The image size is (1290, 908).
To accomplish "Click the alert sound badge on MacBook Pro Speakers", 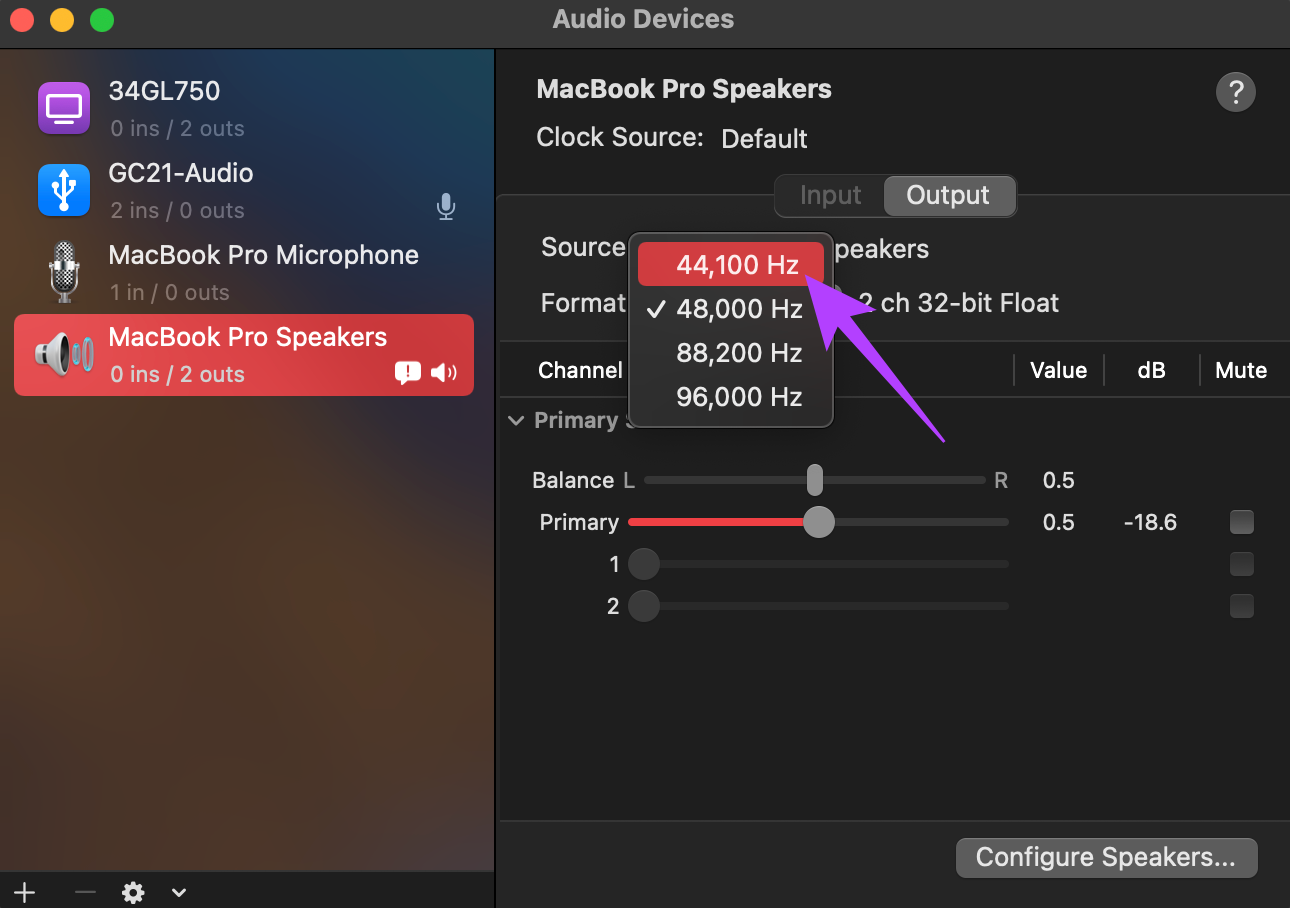I will pos(408,373).
